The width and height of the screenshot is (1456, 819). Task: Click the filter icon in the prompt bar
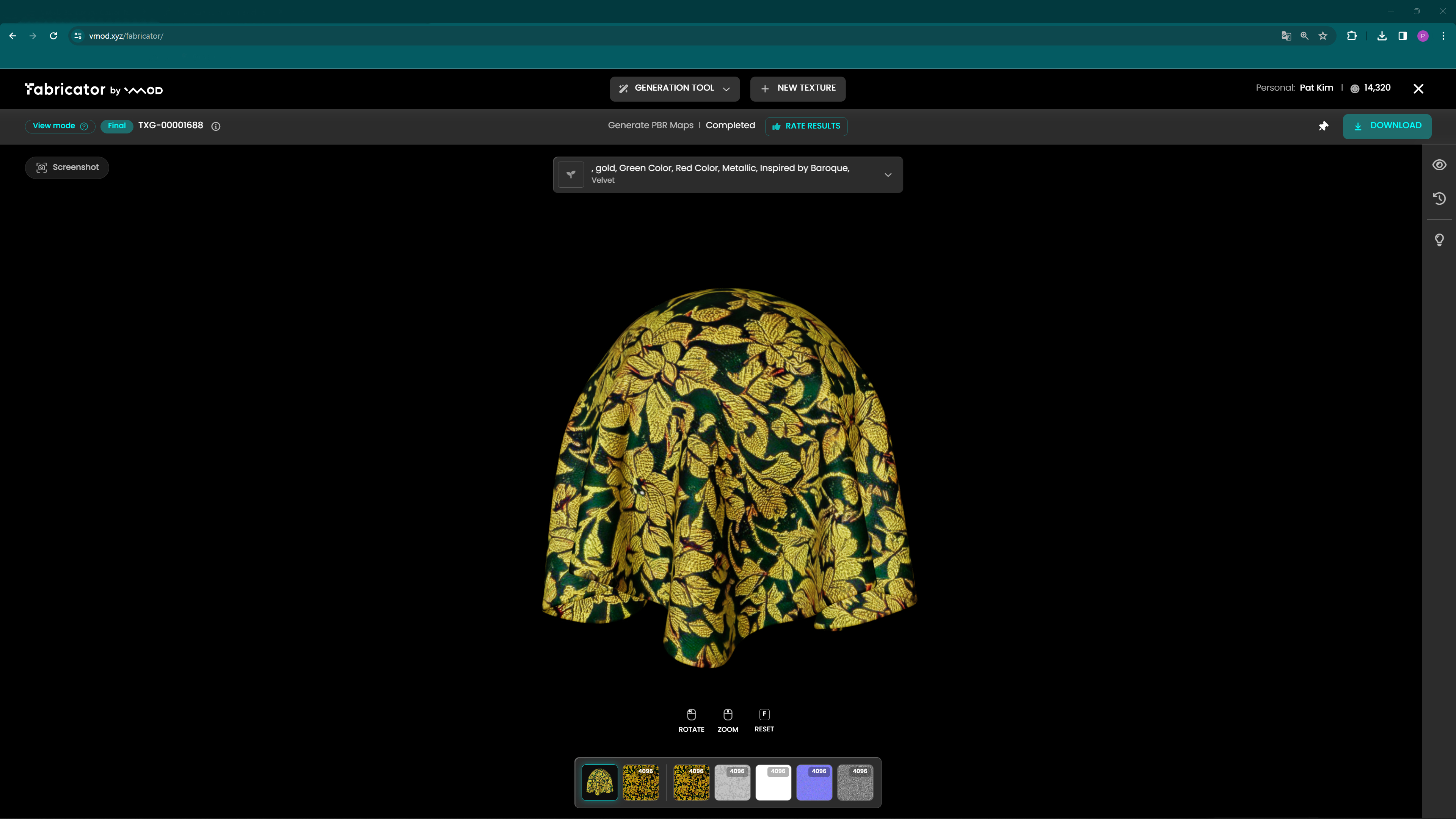click(x=571, y=174)
